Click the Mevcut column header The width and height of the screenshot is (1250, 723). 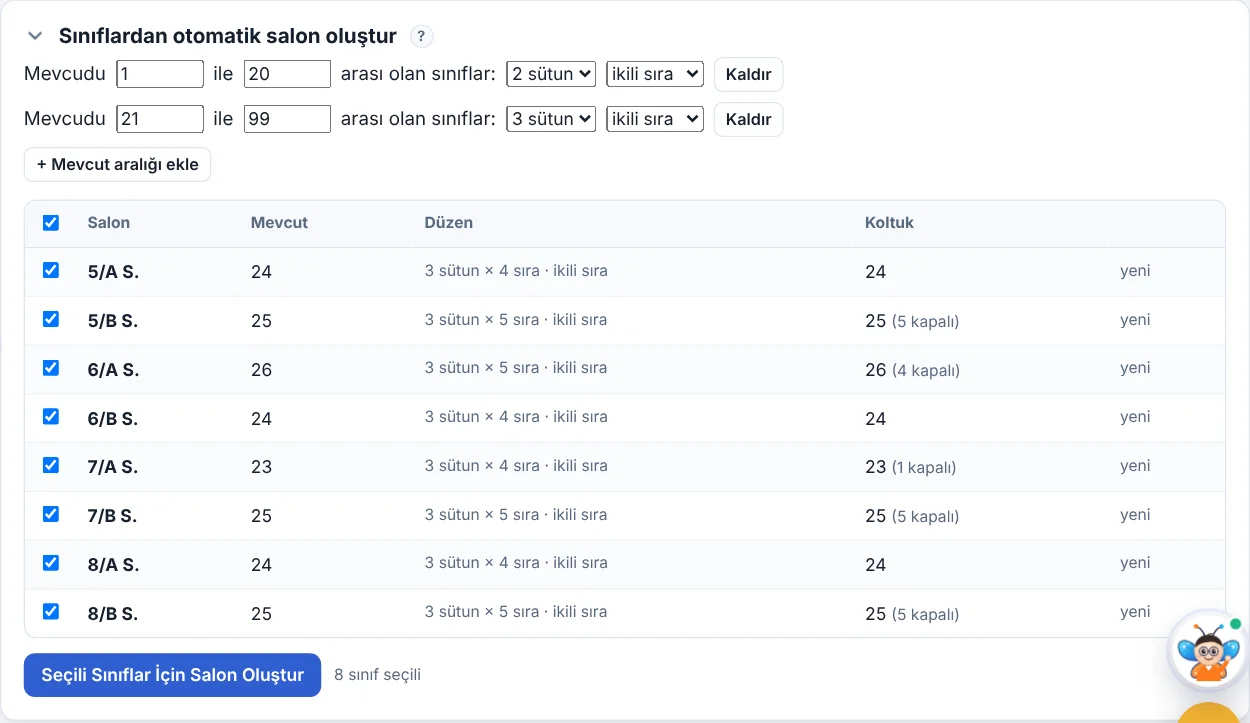(x=279, y=223)
